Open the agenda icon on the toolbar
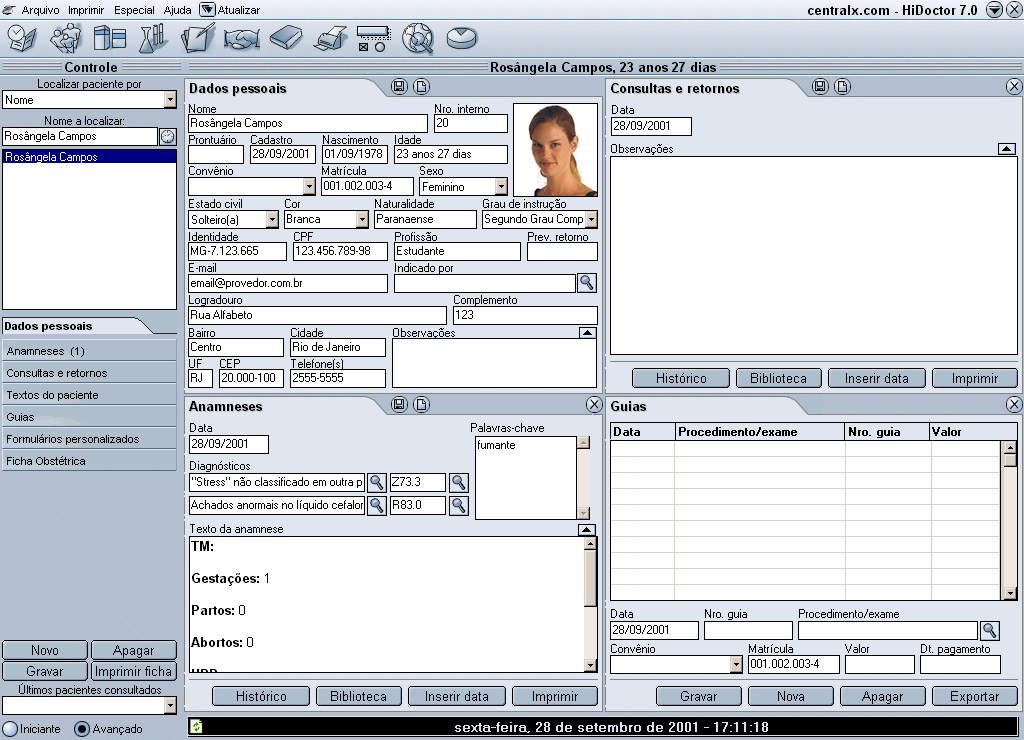Screen dimensions: 1024x740 [x=21, y=39]
